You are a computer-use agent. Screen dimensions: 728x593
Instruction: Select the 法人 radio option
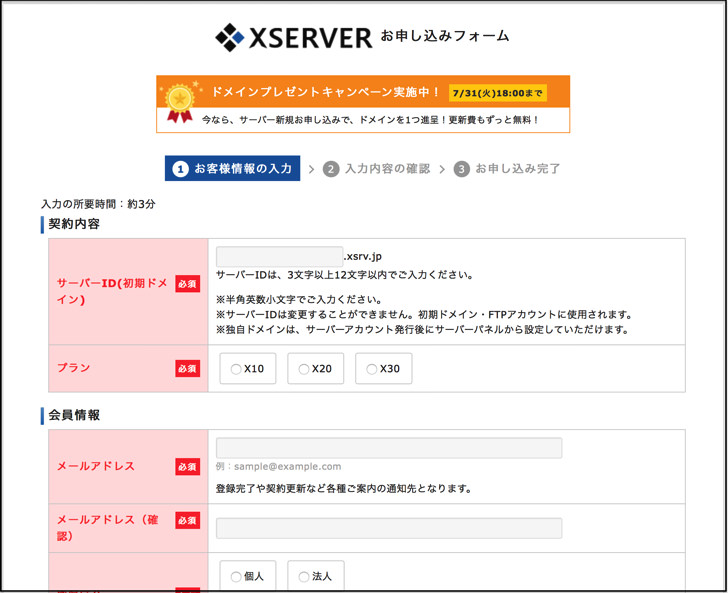click(304, 577)
